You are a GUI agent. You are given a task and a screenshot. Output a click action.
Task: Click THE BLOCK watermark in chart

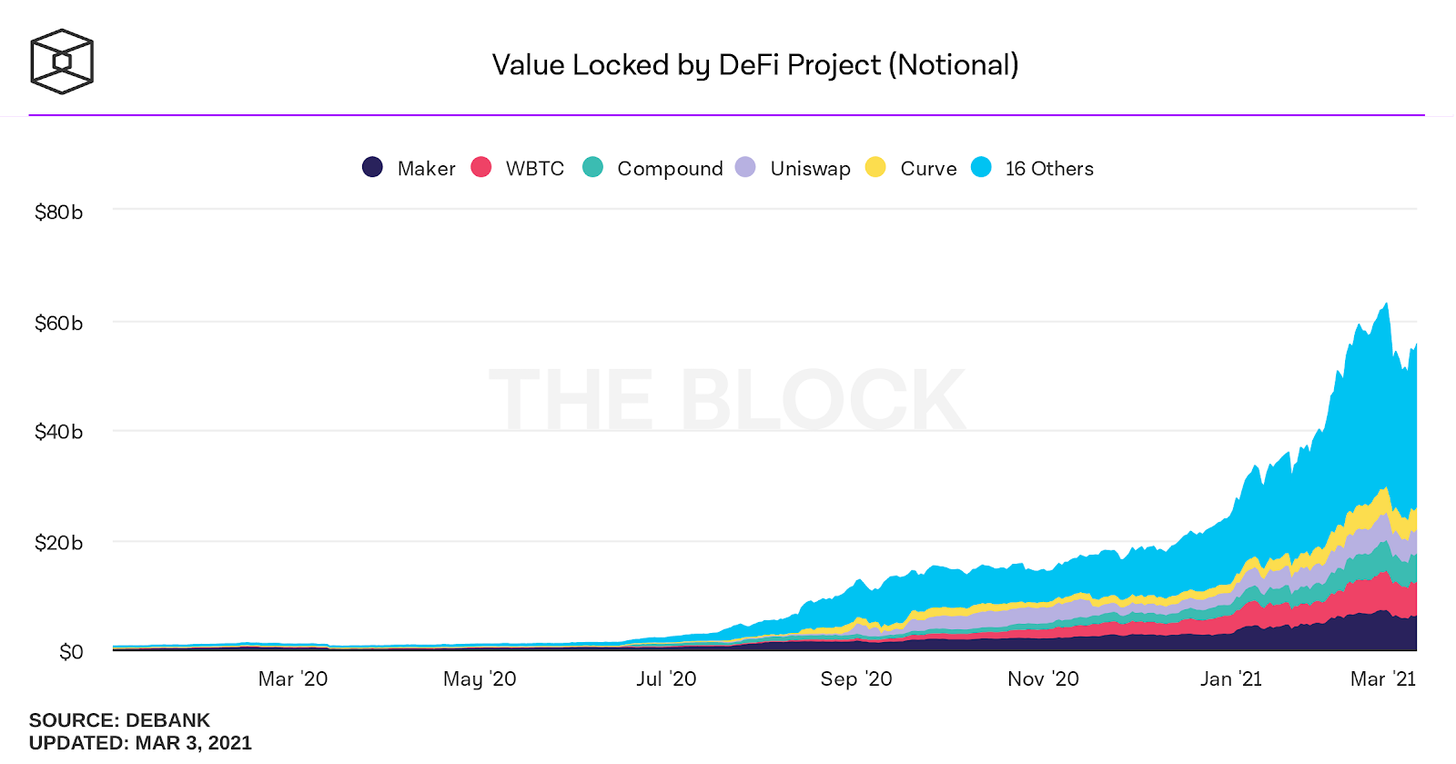coord(727,400)
